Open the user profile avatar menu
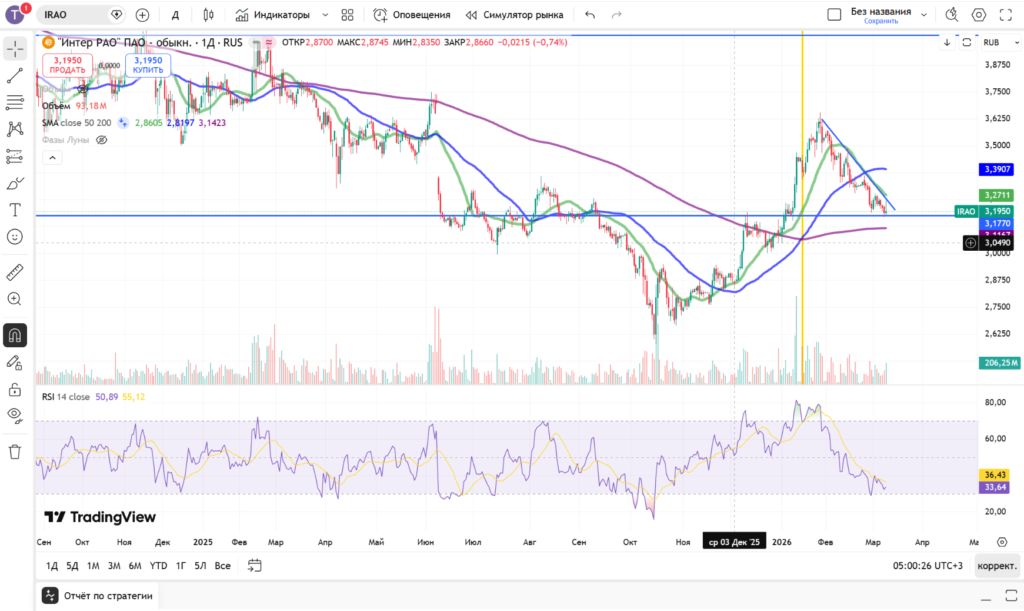 [15, 14]
